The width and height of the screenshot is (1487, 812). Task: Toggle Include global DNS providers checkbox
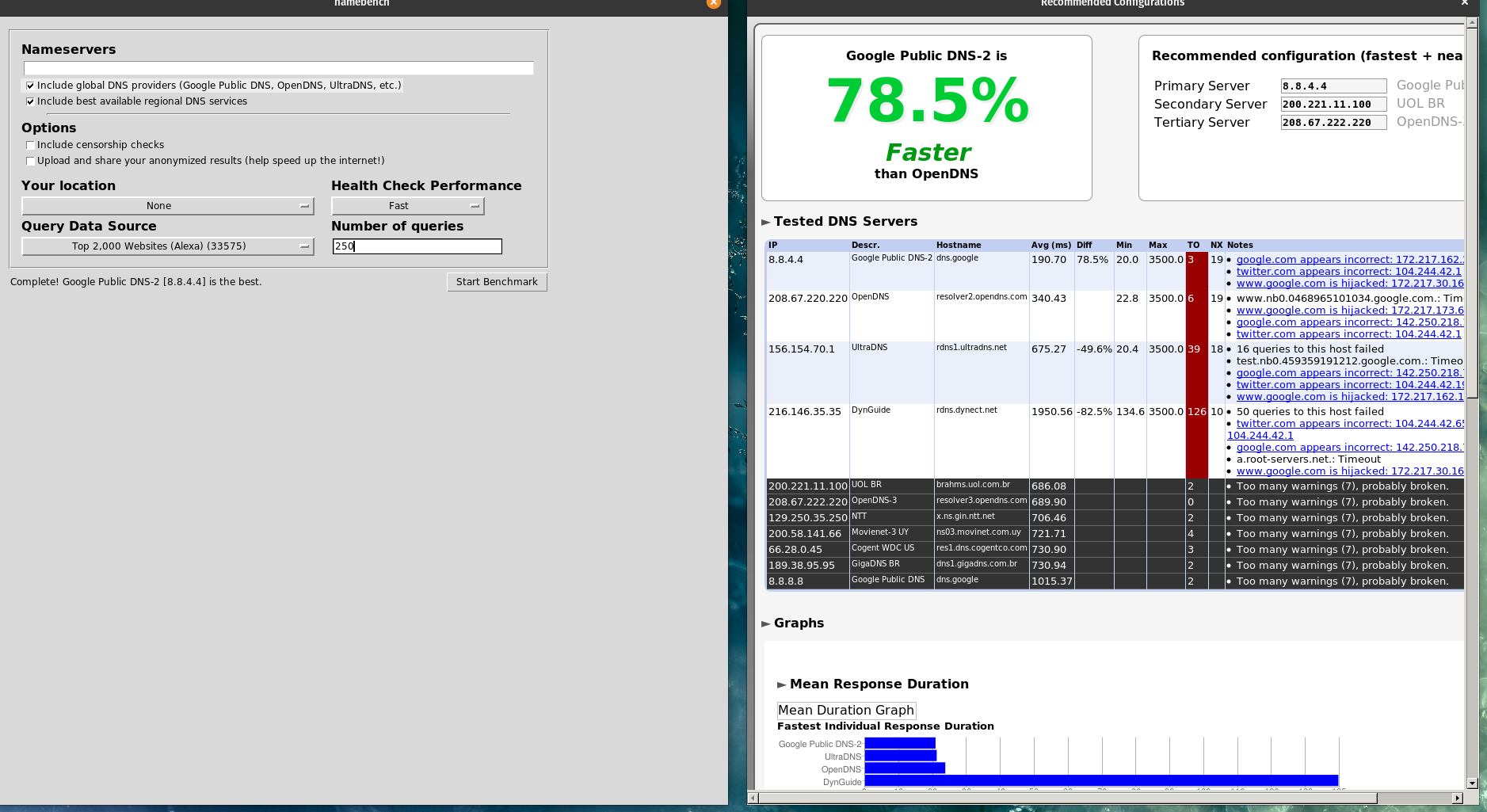[x=30, y=86]
